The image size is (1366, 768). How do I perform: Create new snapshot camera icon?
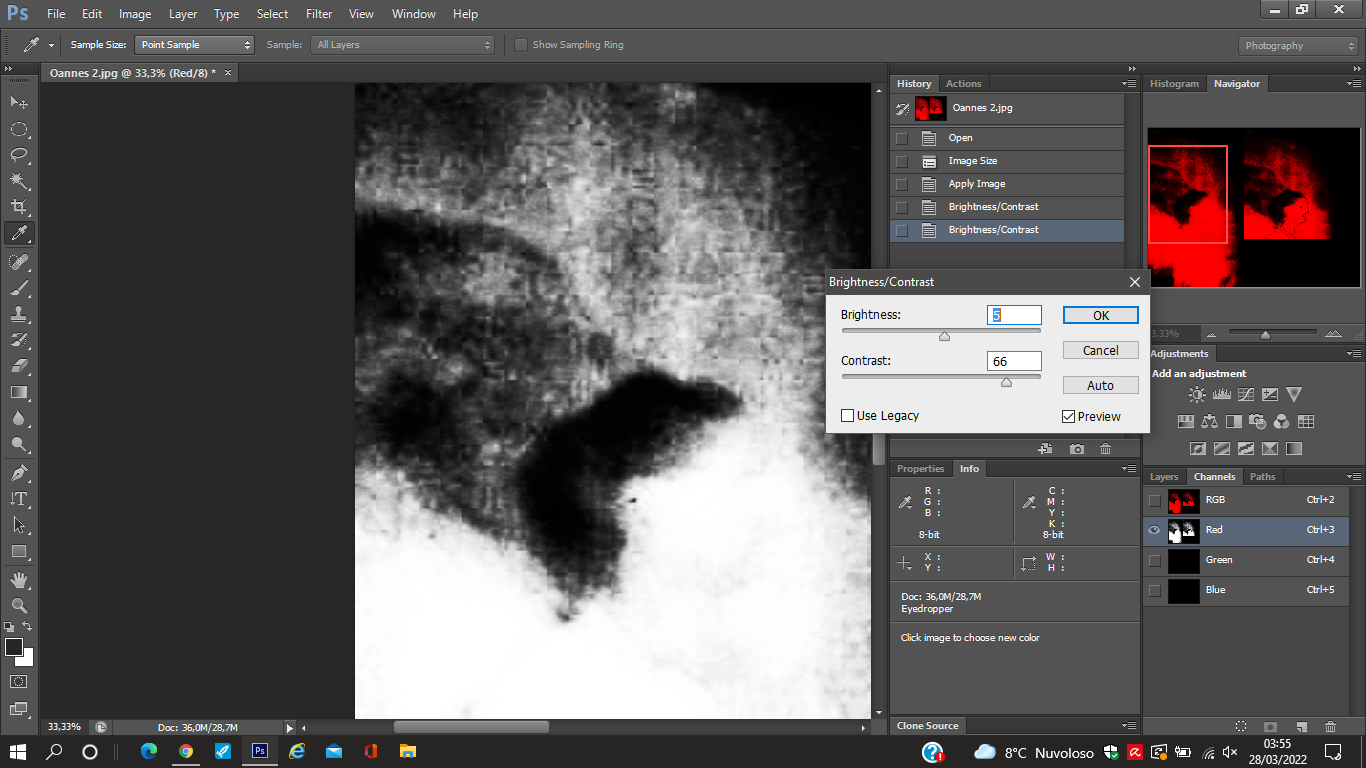pyautogui.click(x=1076, y=450)
